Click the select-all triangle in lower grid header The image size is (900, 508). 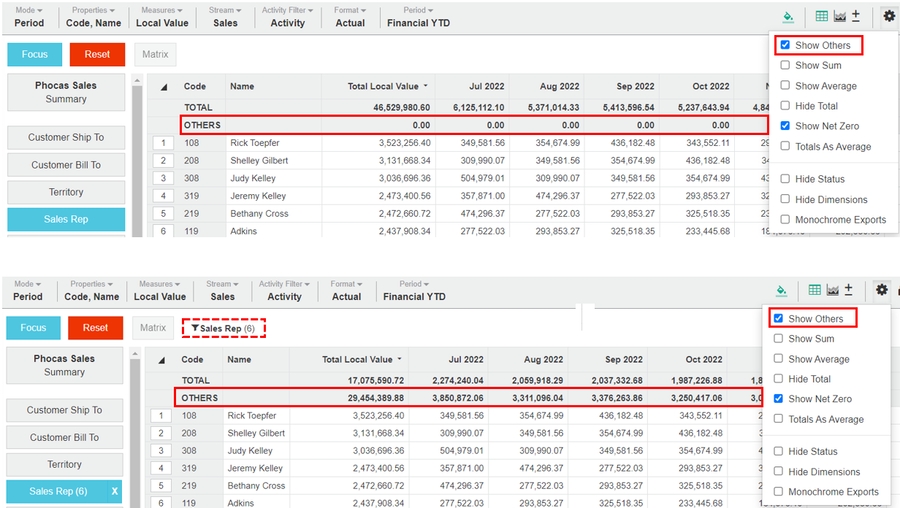click(163, 360)
